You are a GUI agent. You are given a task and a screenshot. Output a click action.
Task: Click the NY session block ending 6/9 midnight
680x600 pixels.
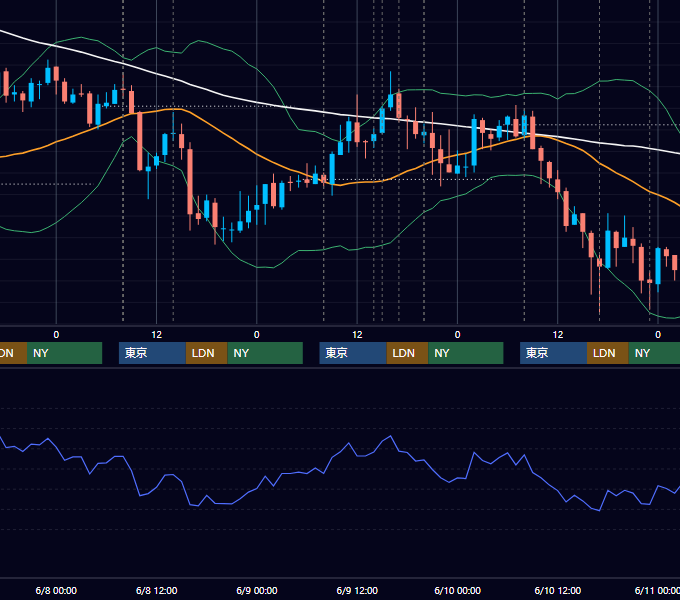pyautogui.click(x=265, y=353)
